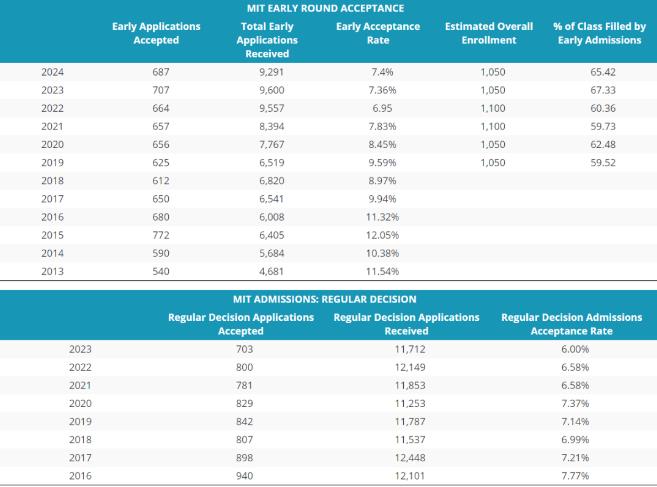
Task: Select the 10.38% acceptance rate value
Action: tap(382, 253)
